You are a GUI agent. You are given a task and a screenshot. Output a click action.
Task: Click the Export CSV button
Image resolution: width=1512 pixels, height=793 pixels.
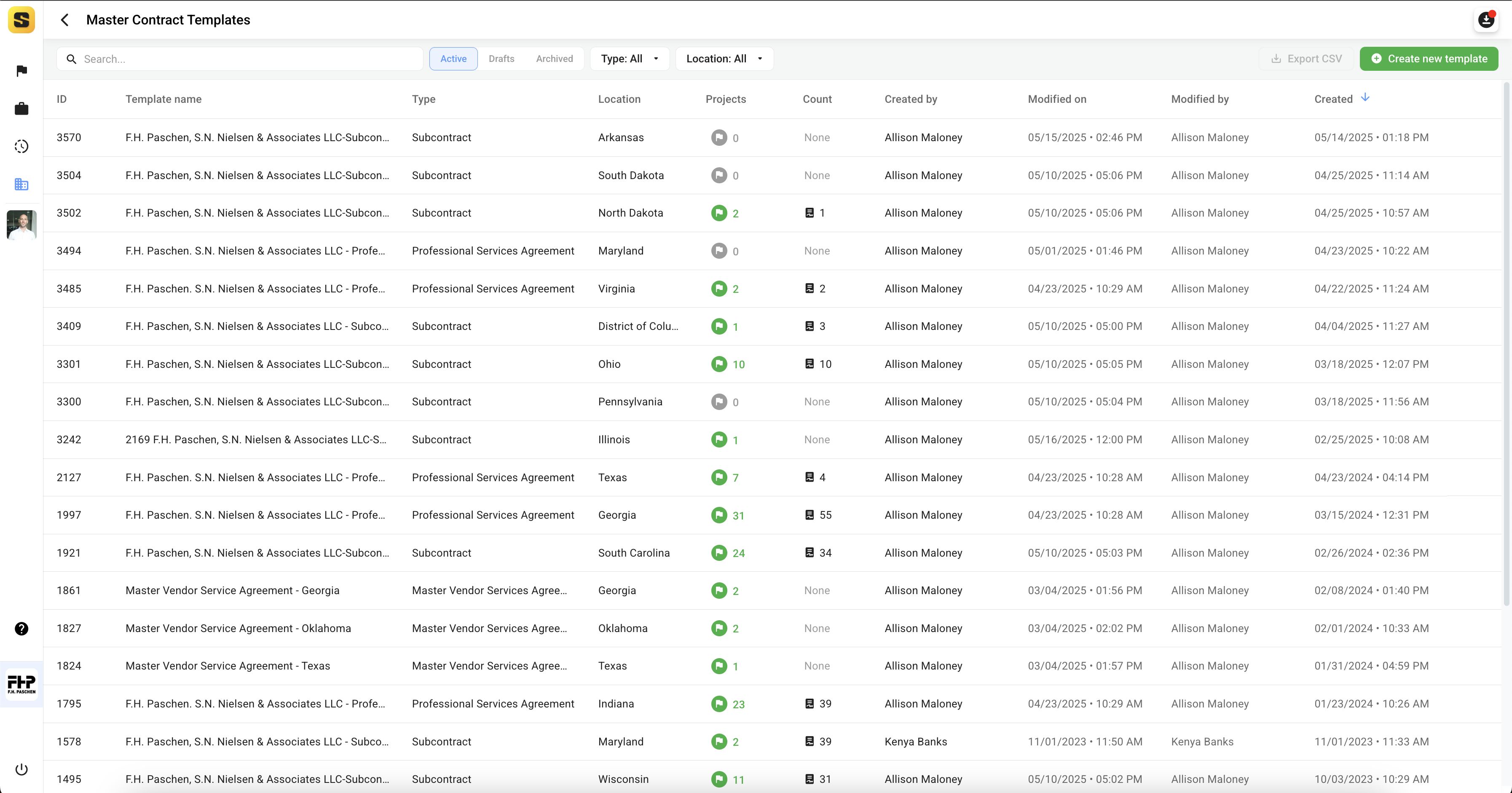[x=1306, y=59]
